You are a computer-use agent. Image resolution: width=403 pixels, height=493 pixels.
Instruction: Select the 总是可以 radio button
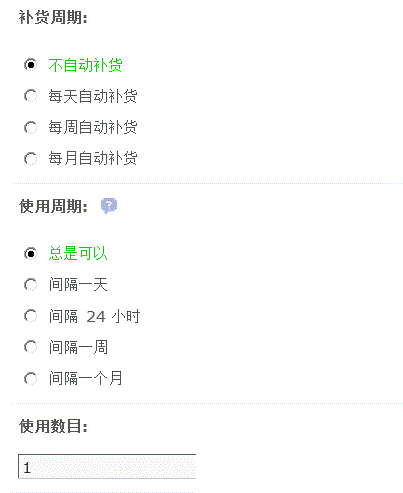click(x=30, y=254)
